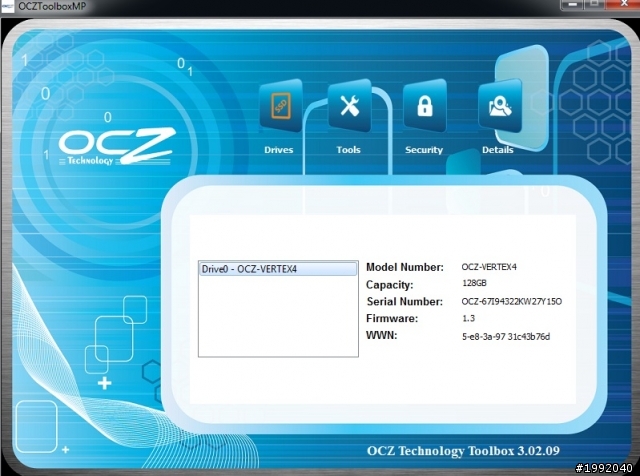
Task: Close the OCZToolboxMP window
Action: tap(623, 4)
